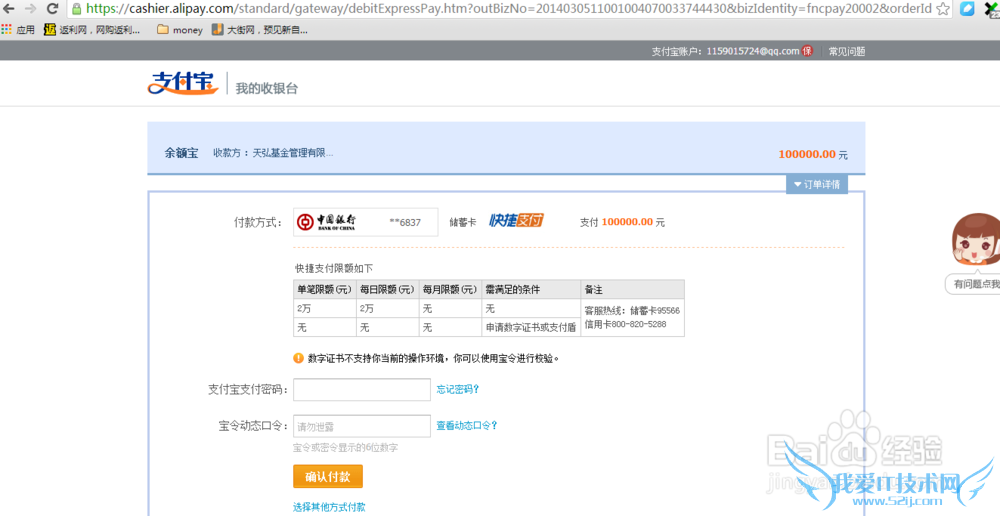Focus the 支付宝支付密码 input field
The width and height of the screenshot is (1000, 516).
click(362, 389)
